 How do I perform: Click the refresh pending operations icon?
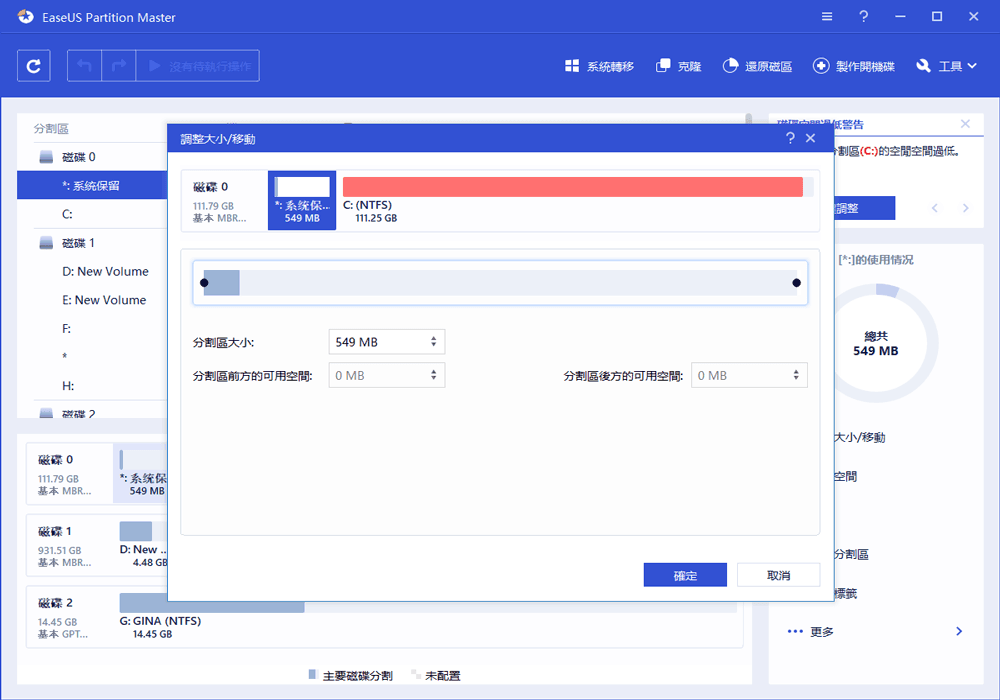click(x=34, y=65)
